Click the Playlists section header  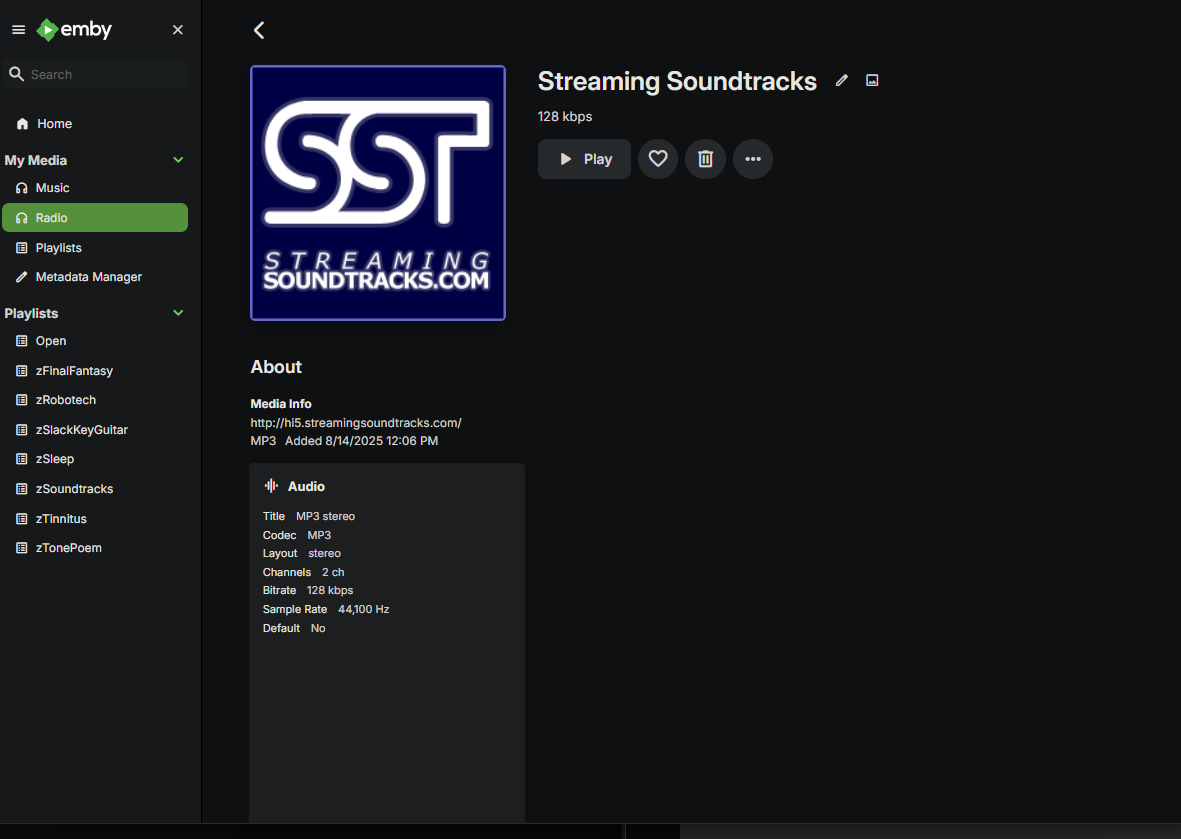pyautogui.click(x=31, y=313)
